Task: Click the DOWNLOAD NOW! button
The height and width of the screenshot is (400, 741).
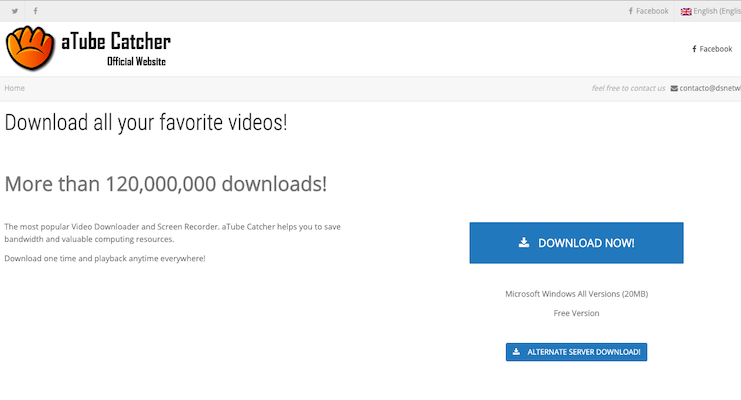Action: (x=576, y=243)
